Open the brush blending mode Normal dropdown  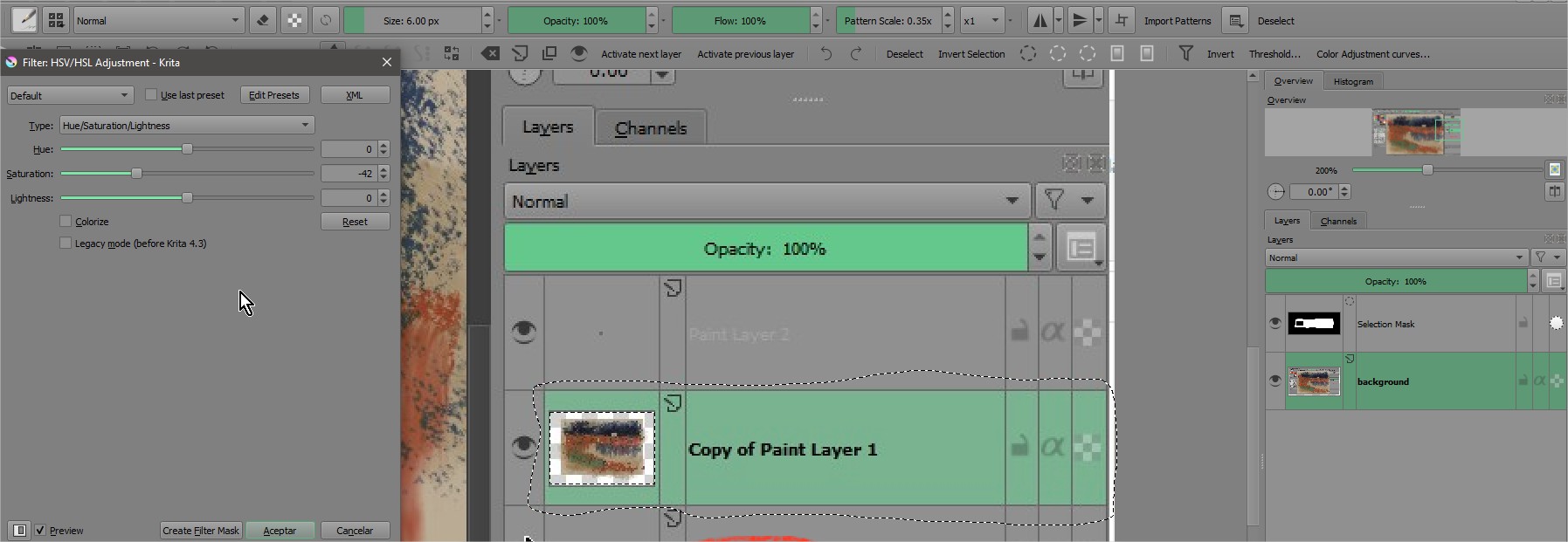point(158,20)
